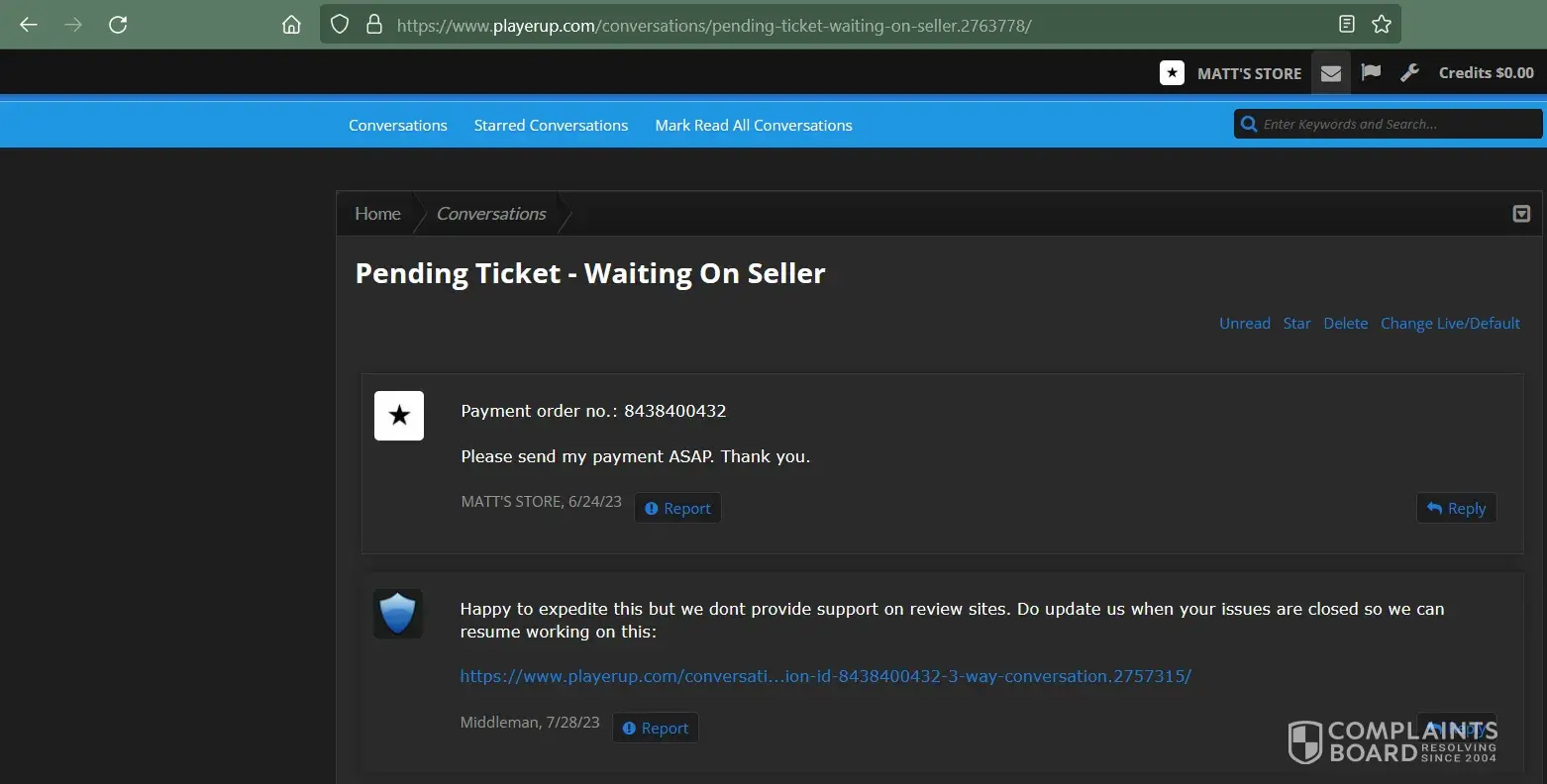This screenshot has height=784, width=1547.
Task: Expand the breadcrumb dropdown arrow box
Action: point(1521,214)
